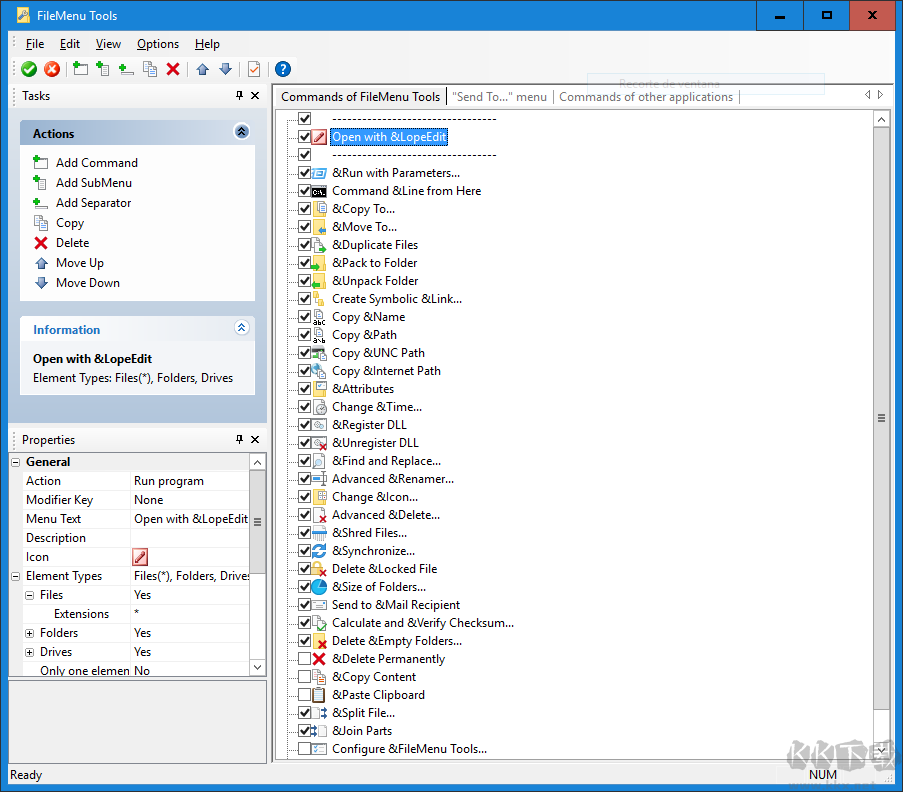Click the Paste Clipboard icon in command list
The image size is (903, 792).
click(319, 695)
